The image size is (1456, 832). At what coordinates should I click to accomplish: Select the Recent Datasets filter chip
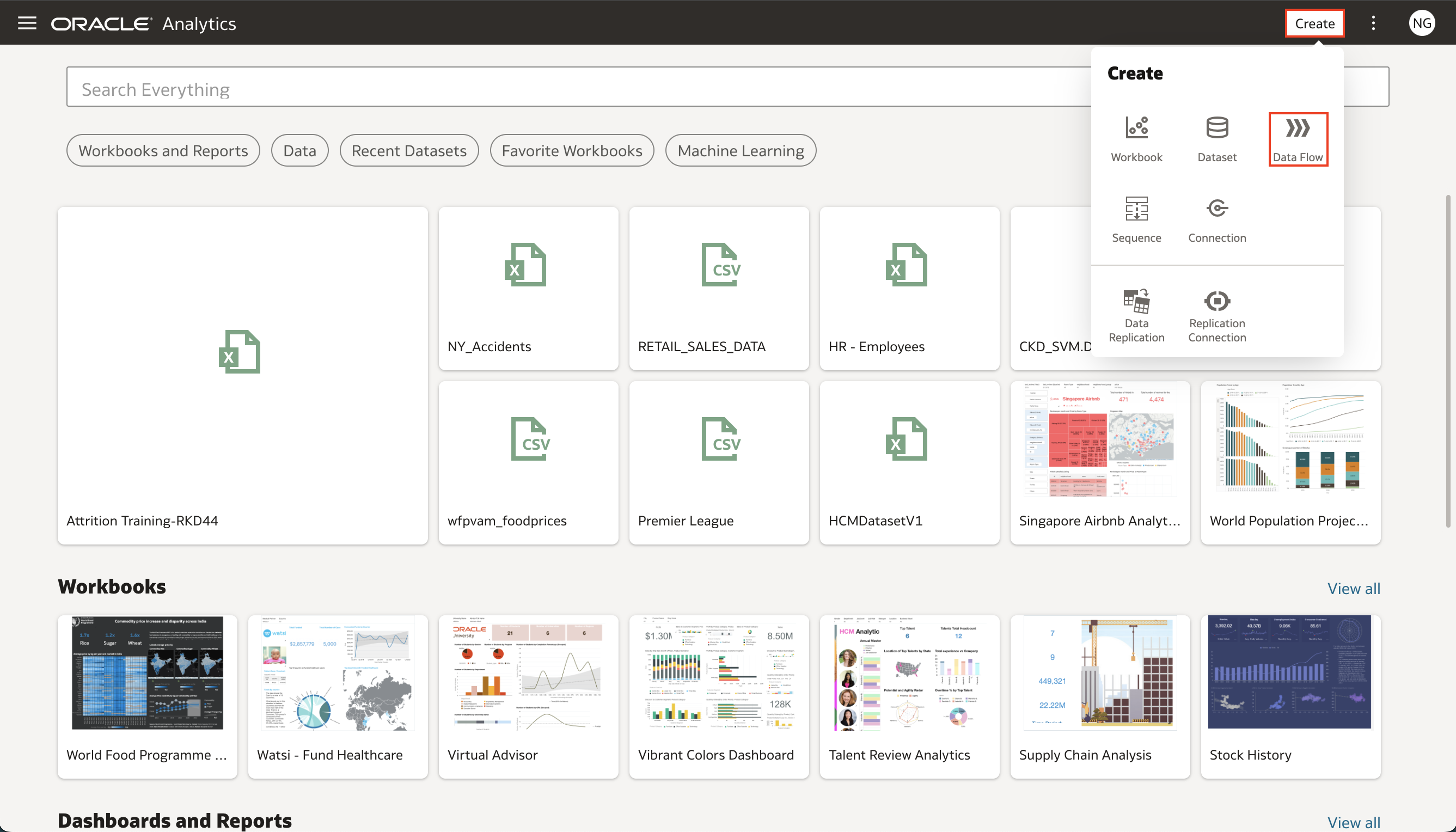pos(408,151)
